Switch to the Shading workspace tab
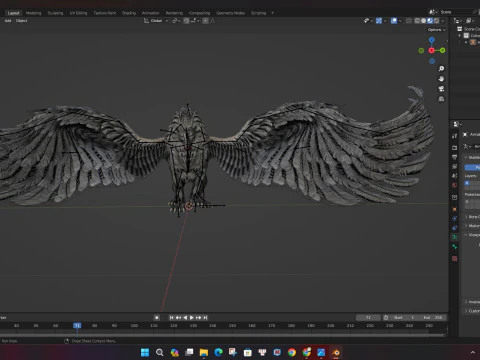 [x=129, y=13]
